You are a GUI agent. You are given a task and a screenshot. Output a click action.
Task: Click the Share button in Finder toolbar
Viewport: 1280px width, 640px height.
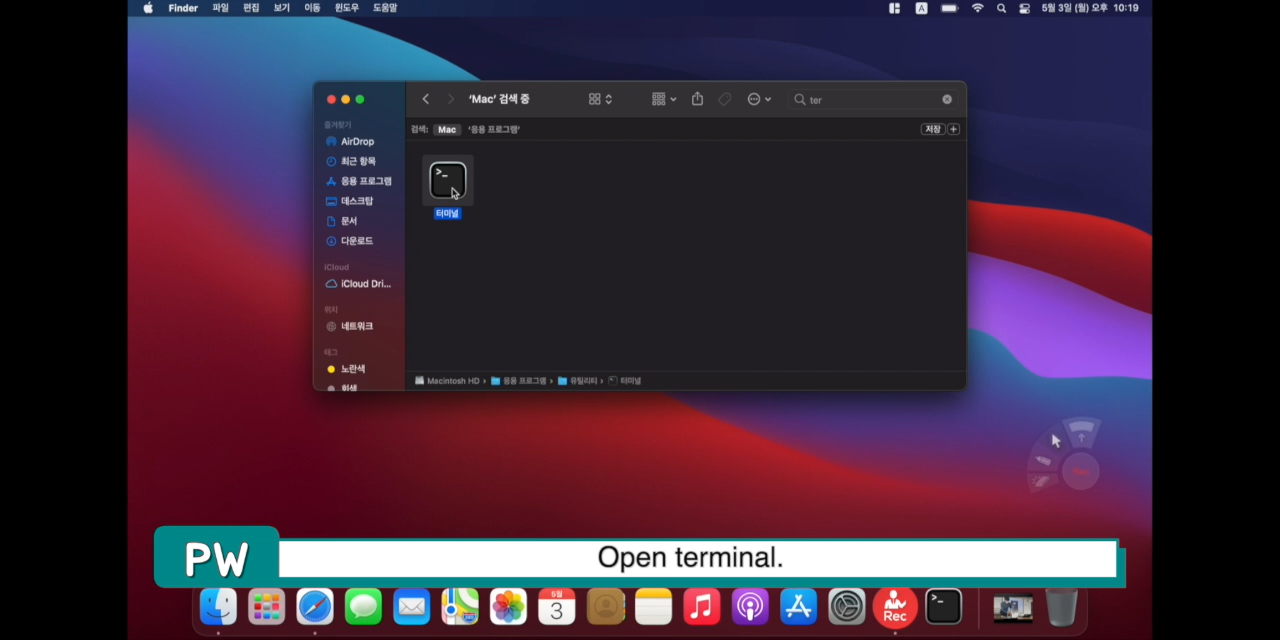(x=698, y=99)
